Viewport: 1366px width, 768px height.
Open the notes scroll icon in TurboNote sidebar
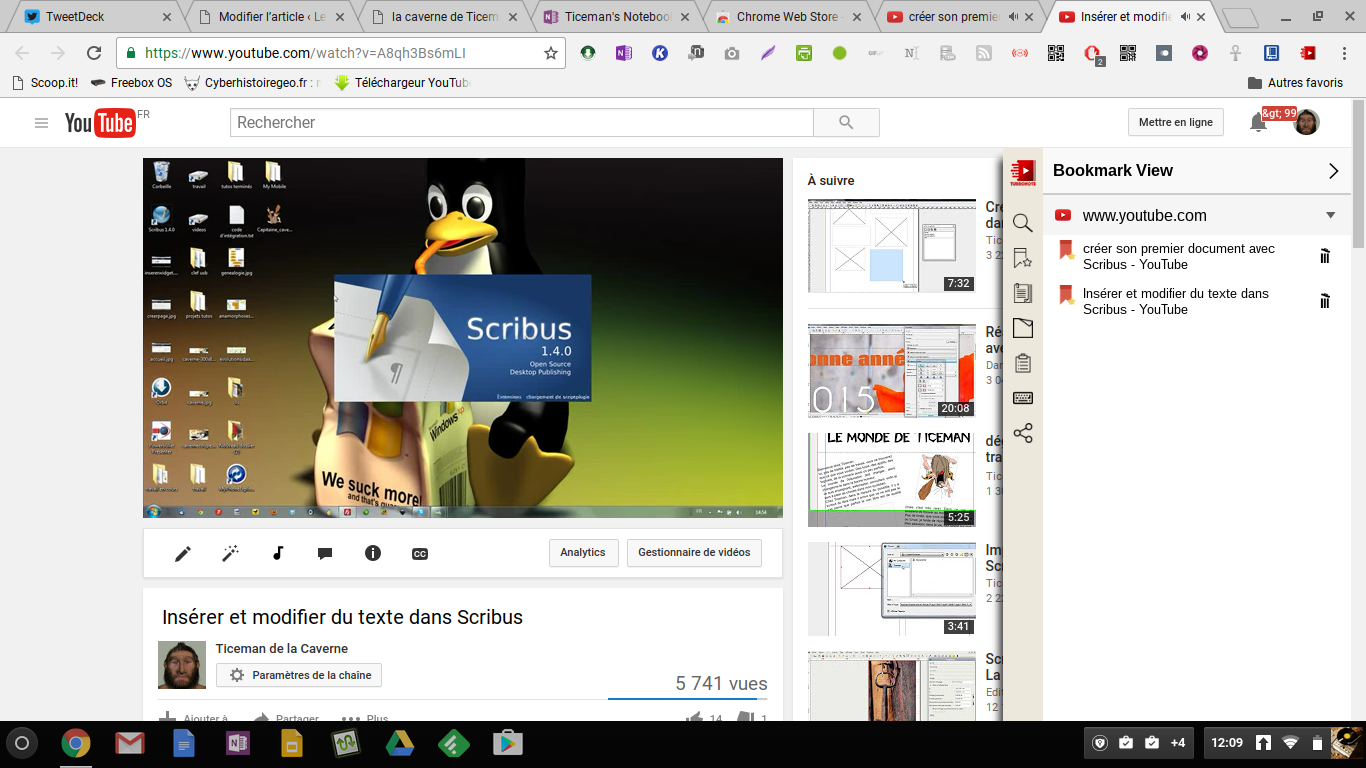1022,293
